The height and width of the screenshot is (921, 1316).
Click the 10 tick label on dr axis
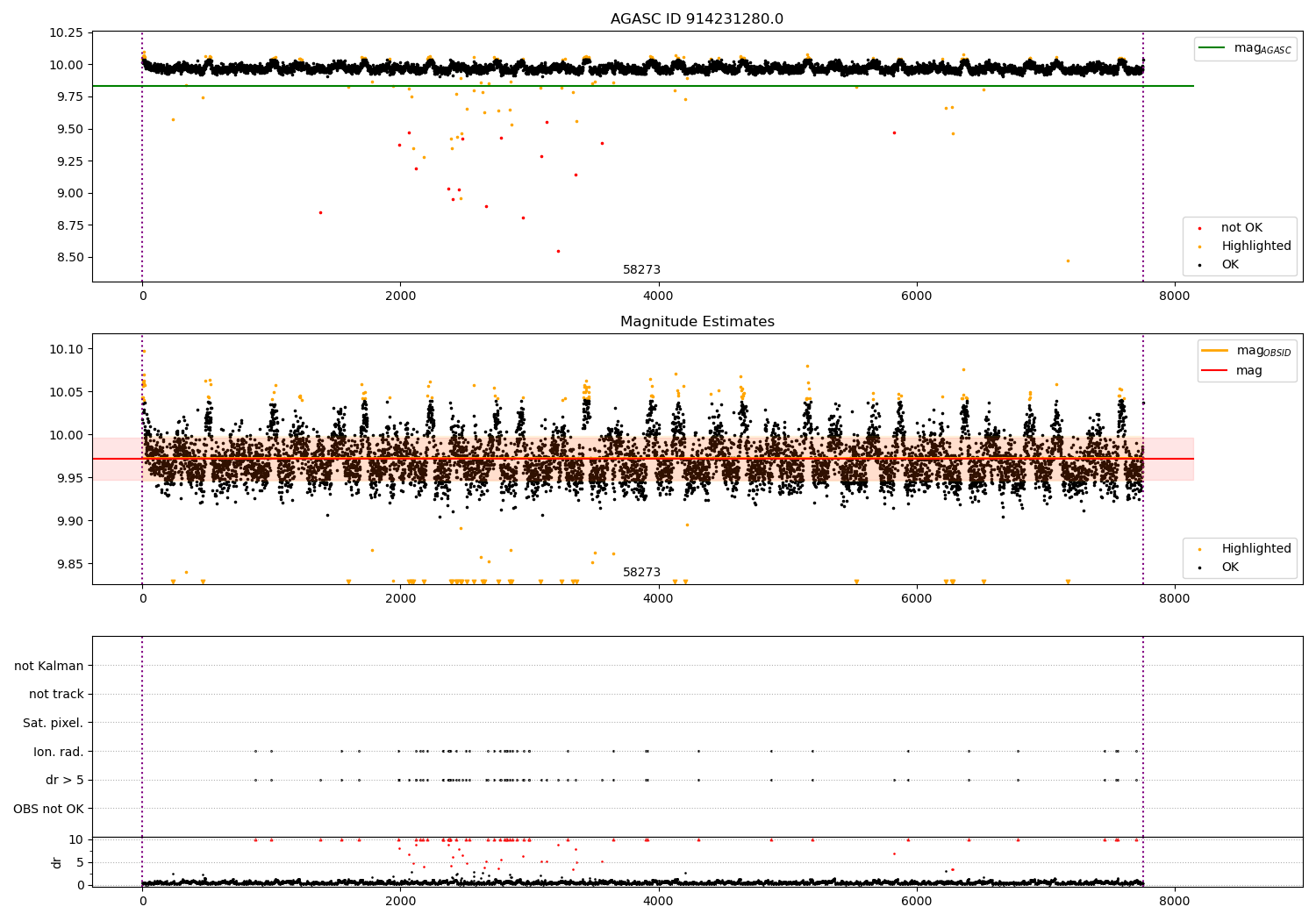click(76, 839)
